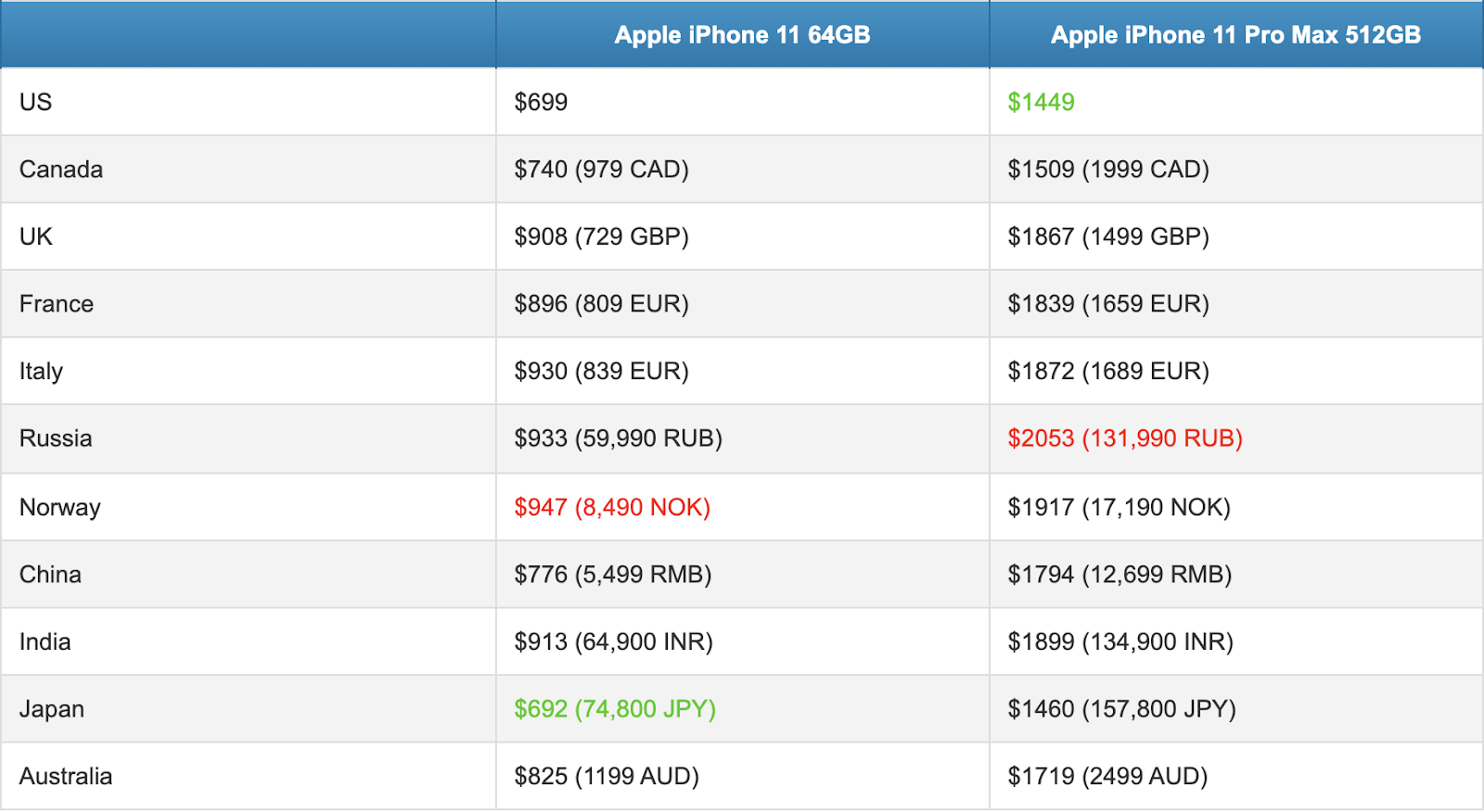Click the Apple iPhone 11 64GB column header
This screenshot has height=812, width=1484.
pyautogui.click(x=742, y=35)
